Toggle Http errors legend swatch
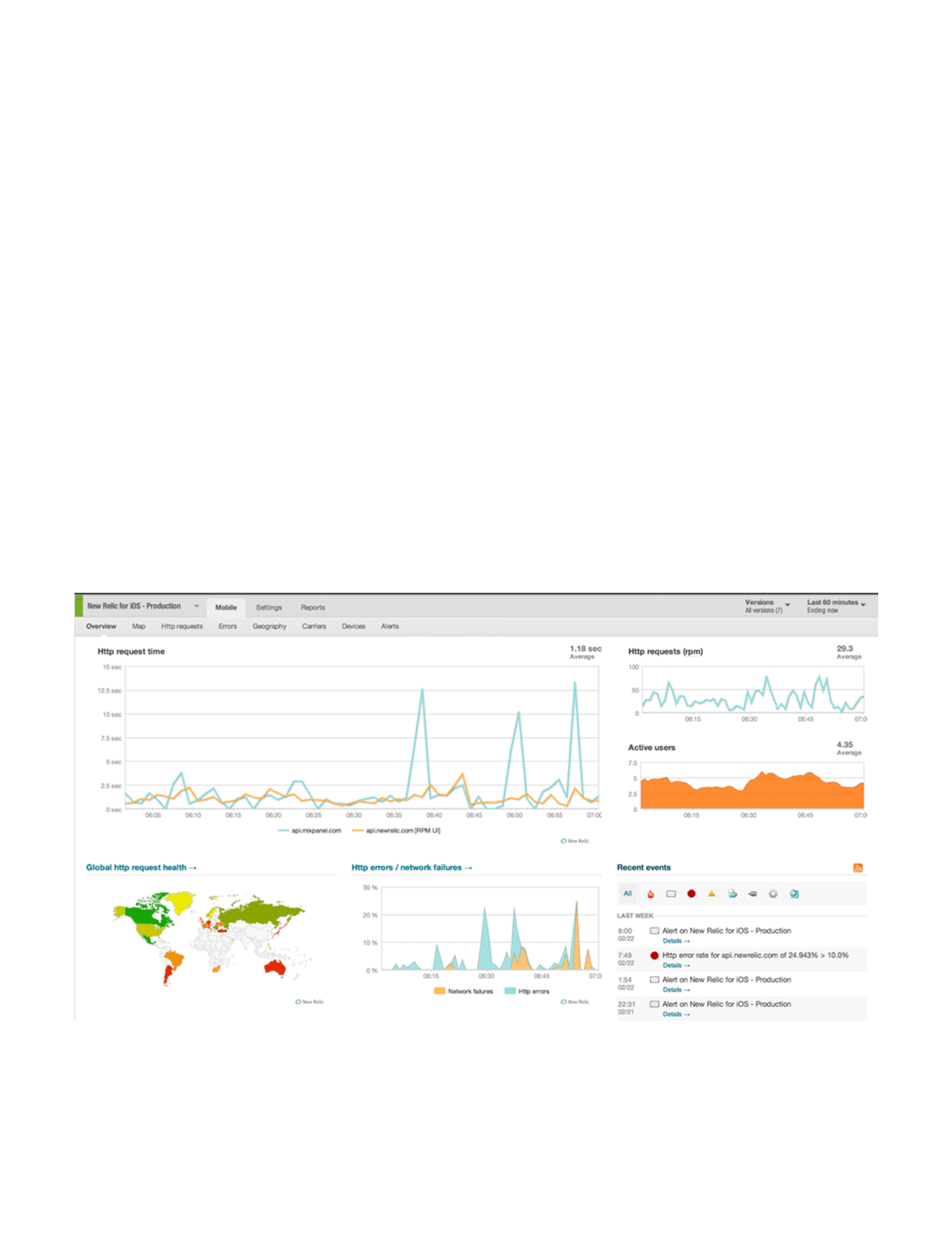This screenshot has width=952, height=1245. click(x=510, y=991)
